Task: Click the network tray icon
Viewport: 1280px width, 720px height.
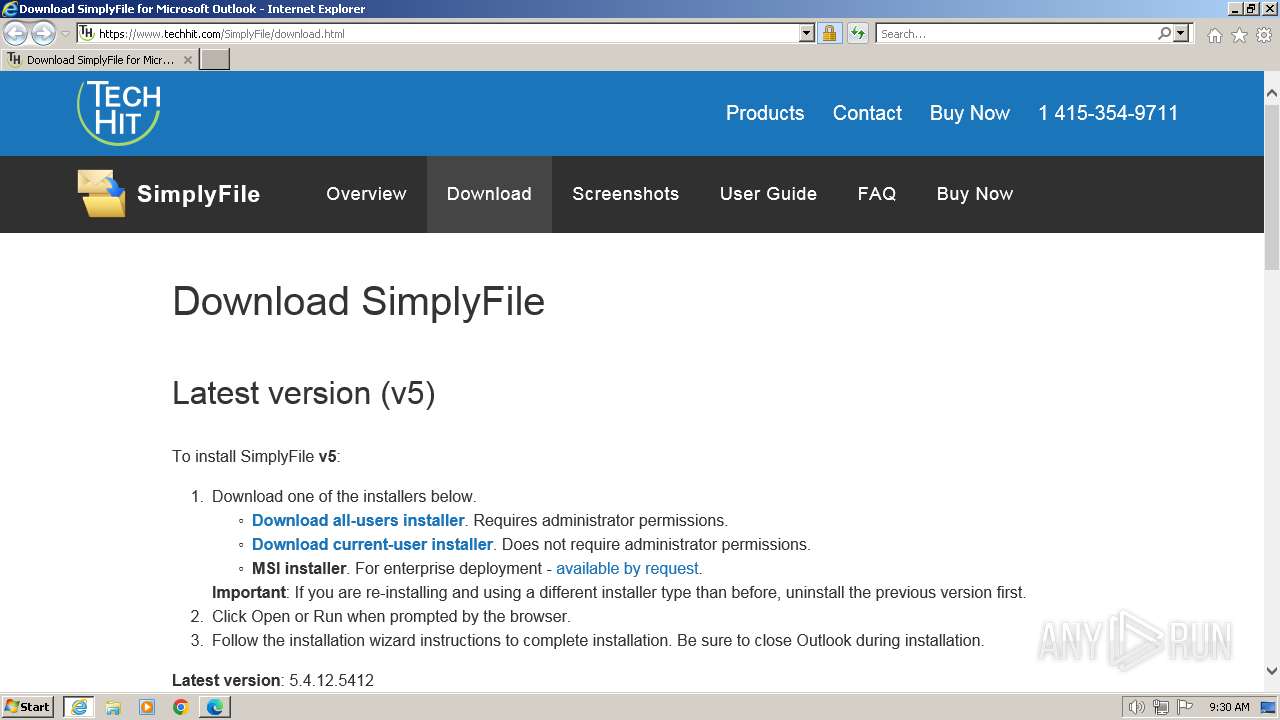Action: pyautogui.click(x=1161, y=707)
